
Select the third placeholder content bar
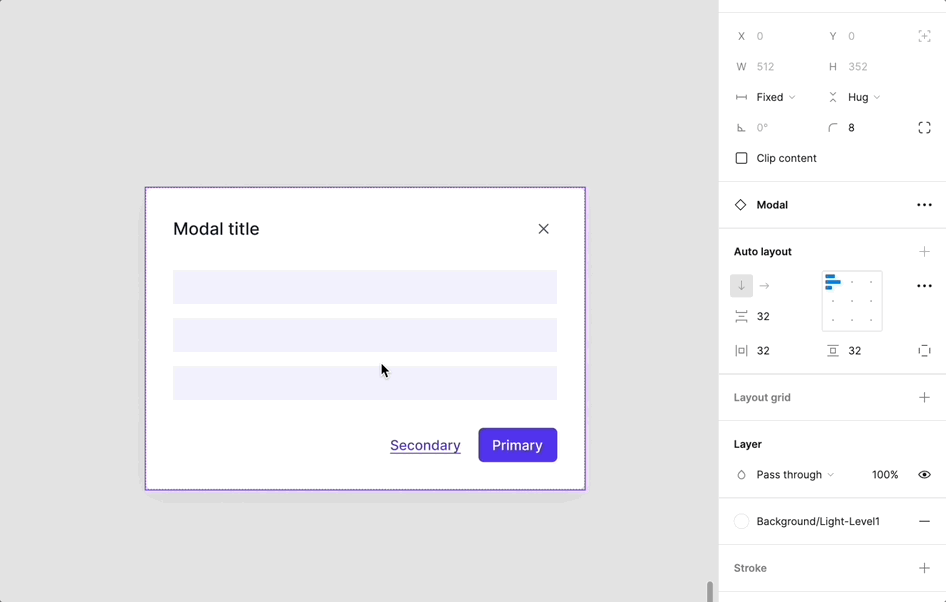365,383
